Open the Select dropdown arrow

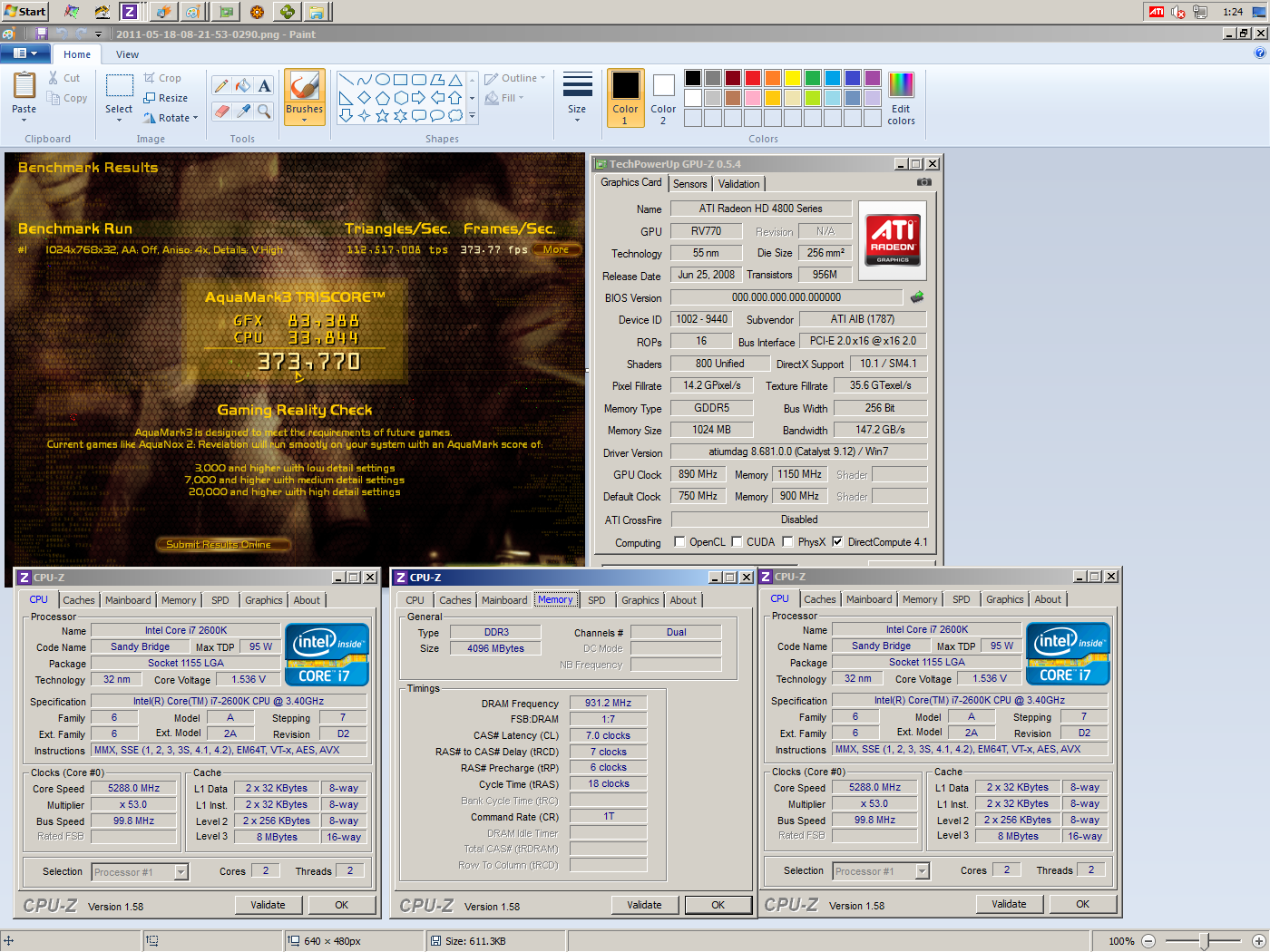click(x=119, y=119)
